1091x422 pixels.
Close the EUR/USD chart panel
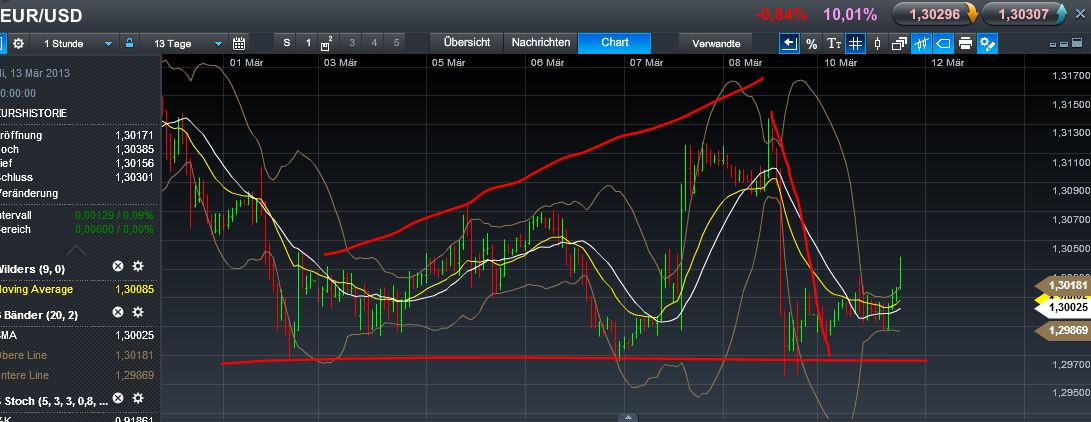pos(1080,14)
